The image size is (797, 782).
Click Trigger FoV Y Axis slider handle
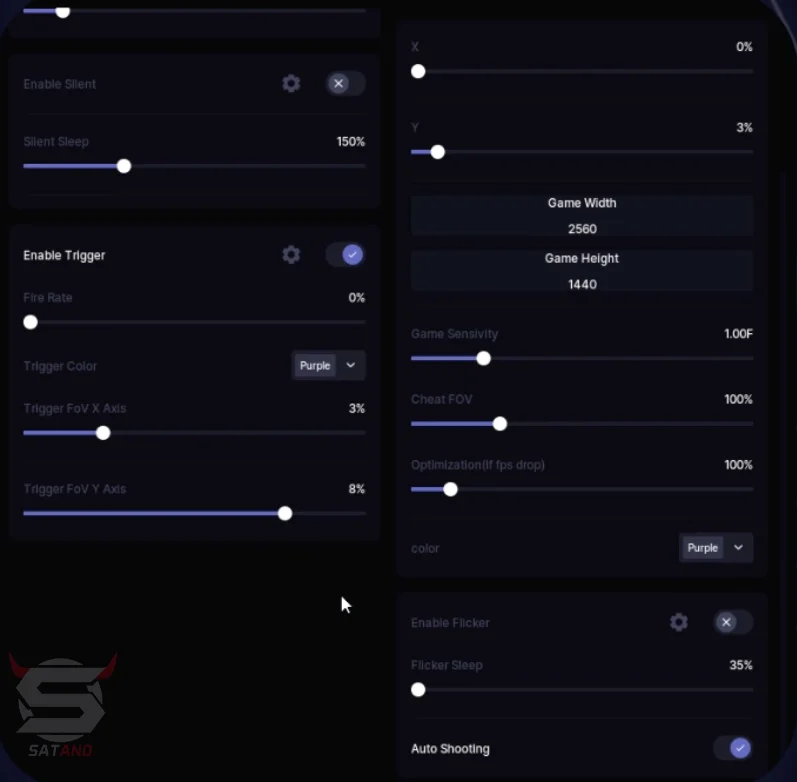tap(285, 514)
